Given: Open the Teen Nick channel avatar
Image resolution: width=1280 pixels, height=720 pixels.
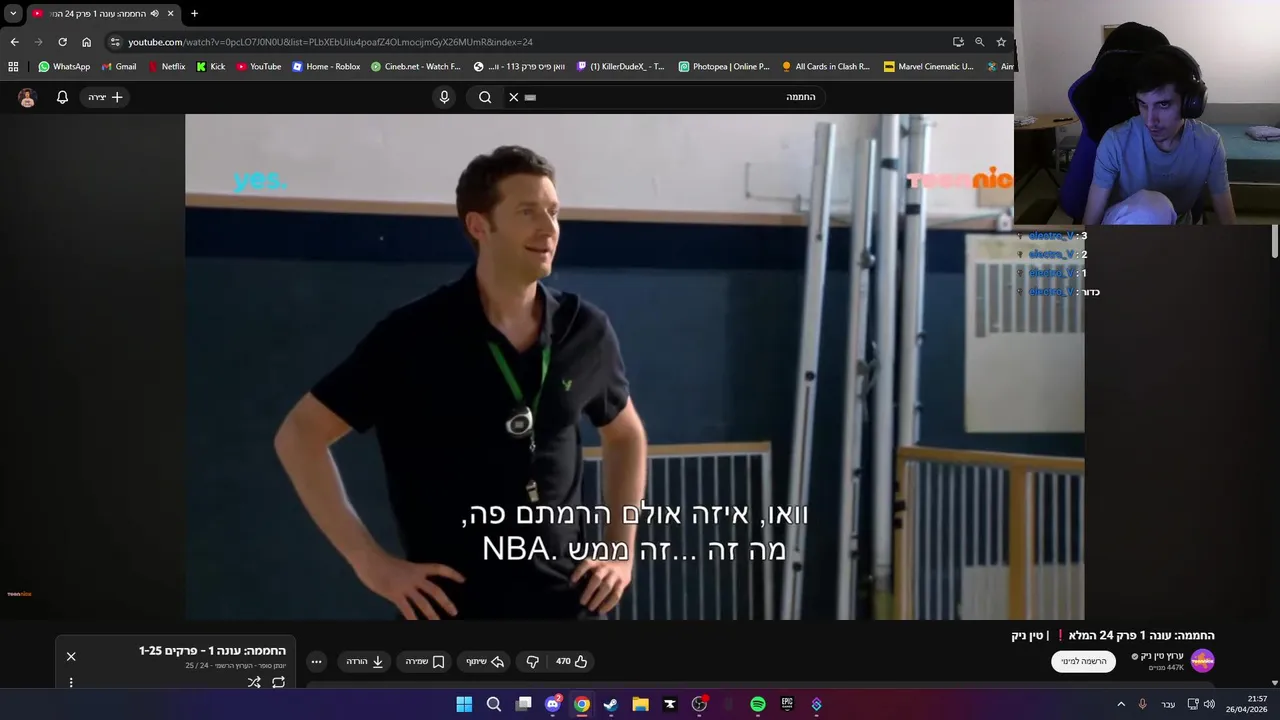Looking at the screenshot, I should coord(1202,661).
